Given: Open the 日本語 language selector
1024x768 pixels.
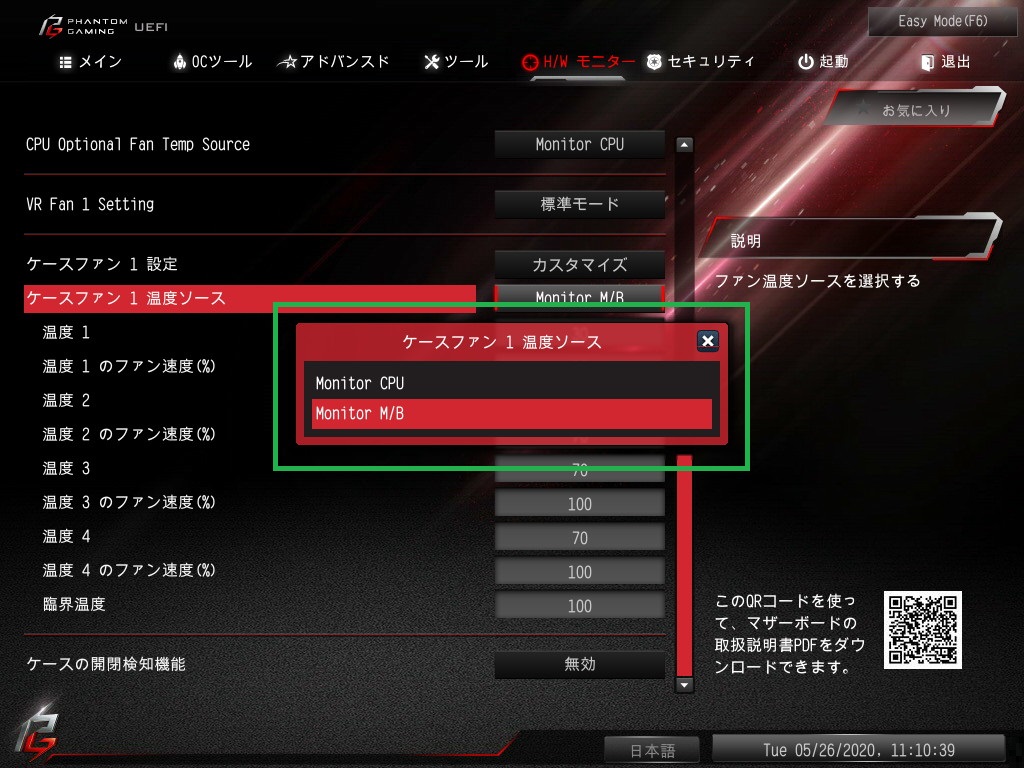Looking at the screenshot, I should point(652,750).
